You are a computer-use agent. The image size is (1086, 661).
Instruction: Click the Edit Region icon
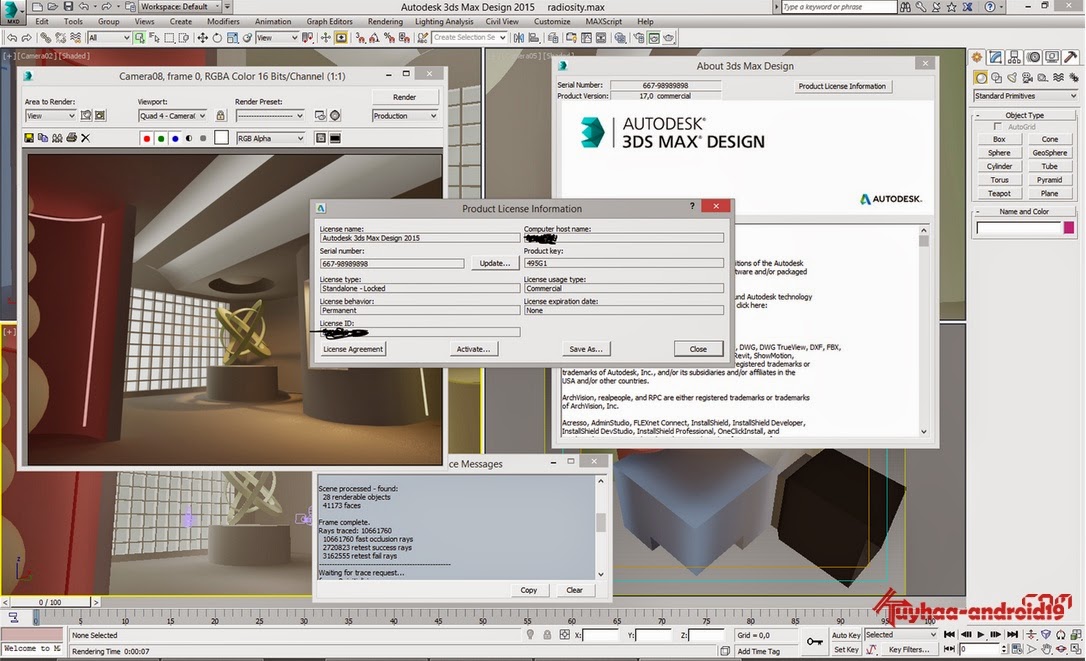click(x=86, y=116)
